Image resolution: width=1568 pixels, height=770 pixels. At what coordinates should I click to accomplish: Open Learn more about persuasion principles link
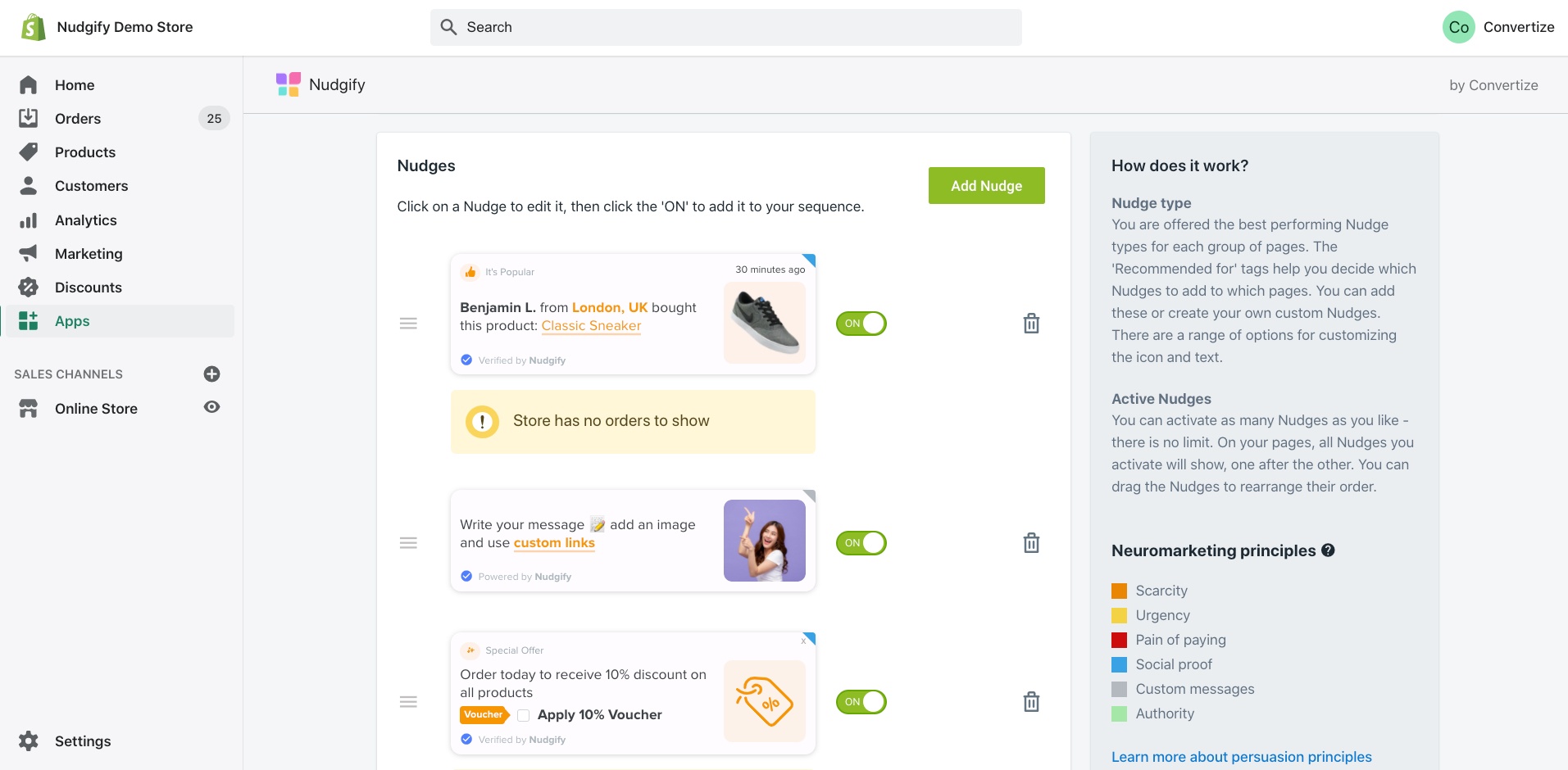(1241, 757)
